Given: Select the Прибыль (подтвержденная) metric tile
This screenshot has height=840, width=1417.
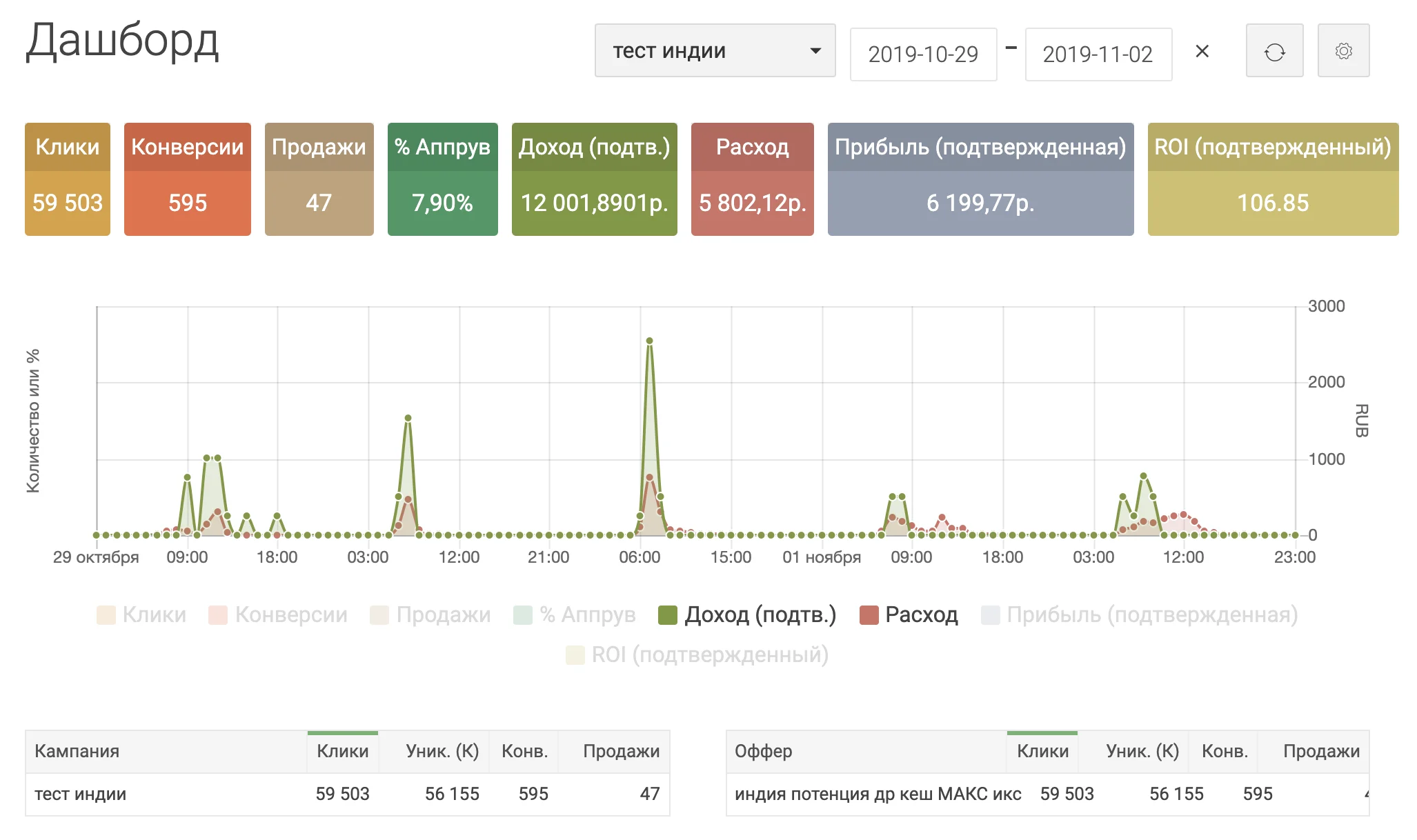Looking at the screenshot, I should pyautogui.click(x=980, y=179).
